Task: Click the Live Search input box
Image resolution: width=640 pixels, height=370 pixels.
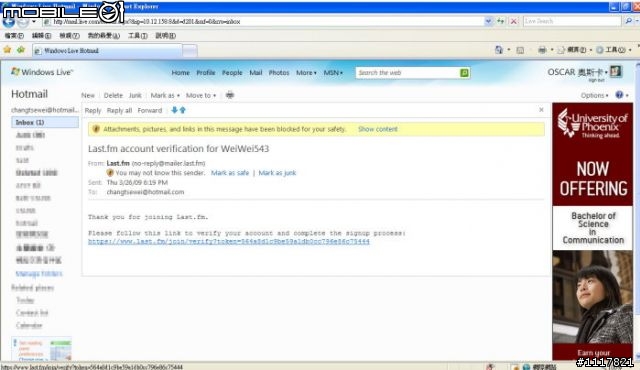Action: coord(572,21)
